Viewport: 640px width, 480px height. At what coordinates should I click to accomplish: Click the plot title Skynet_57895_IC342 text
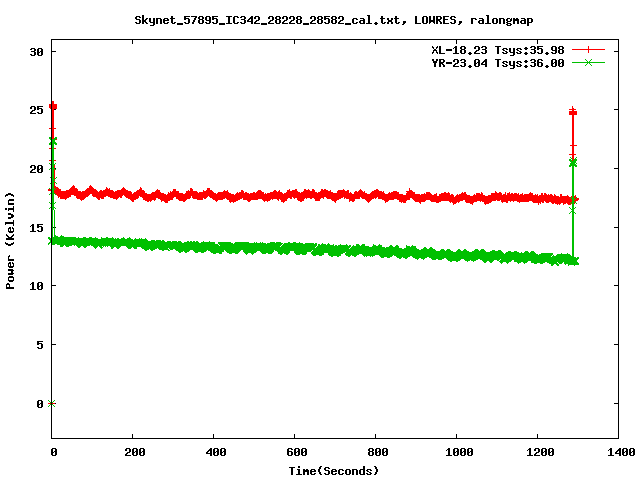[333, 20]
